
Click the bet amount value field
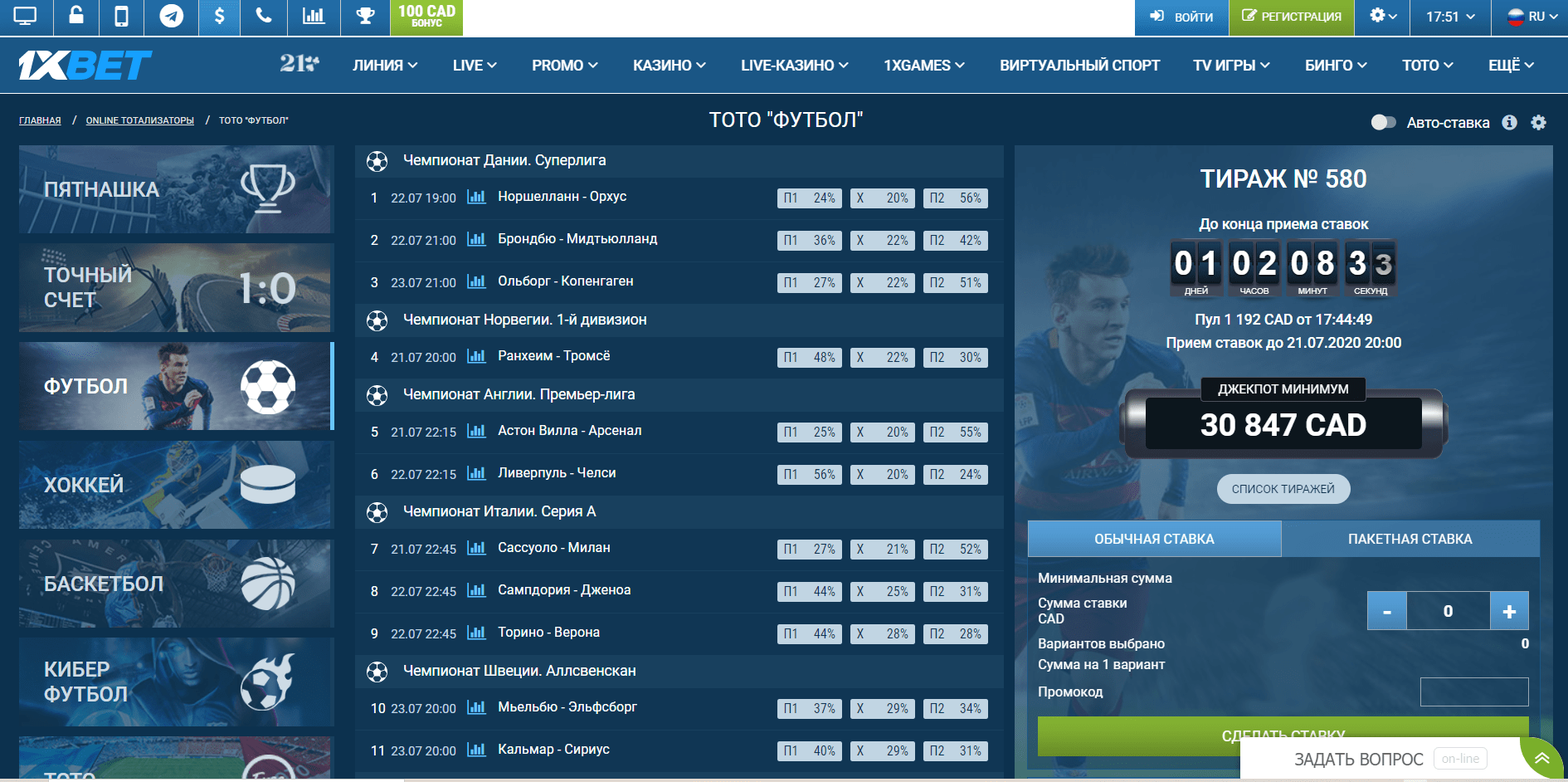(x=1449, y=611)
